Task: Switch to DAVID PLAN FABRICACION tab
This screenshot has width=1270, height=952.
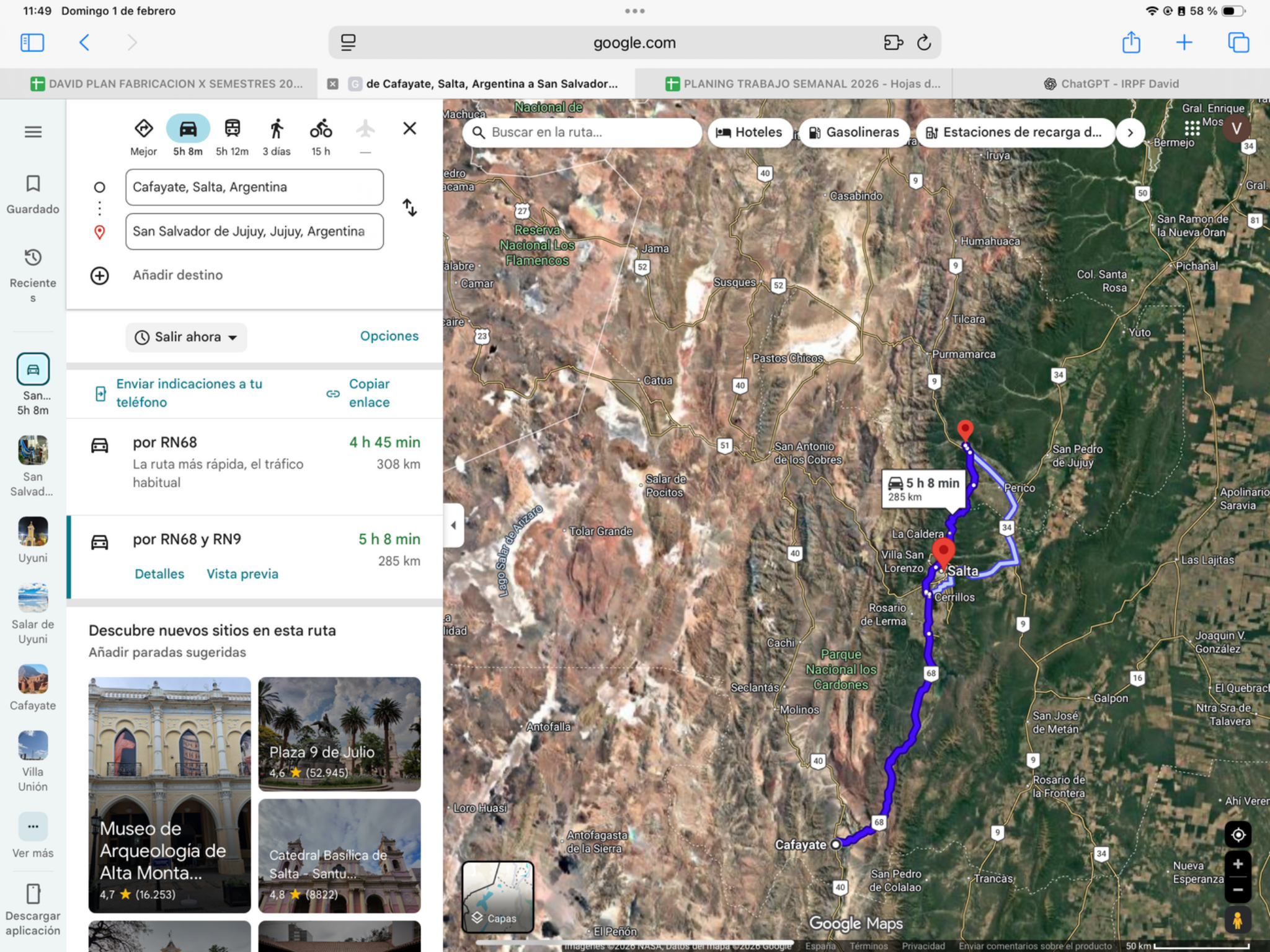Action: [166, 84]
